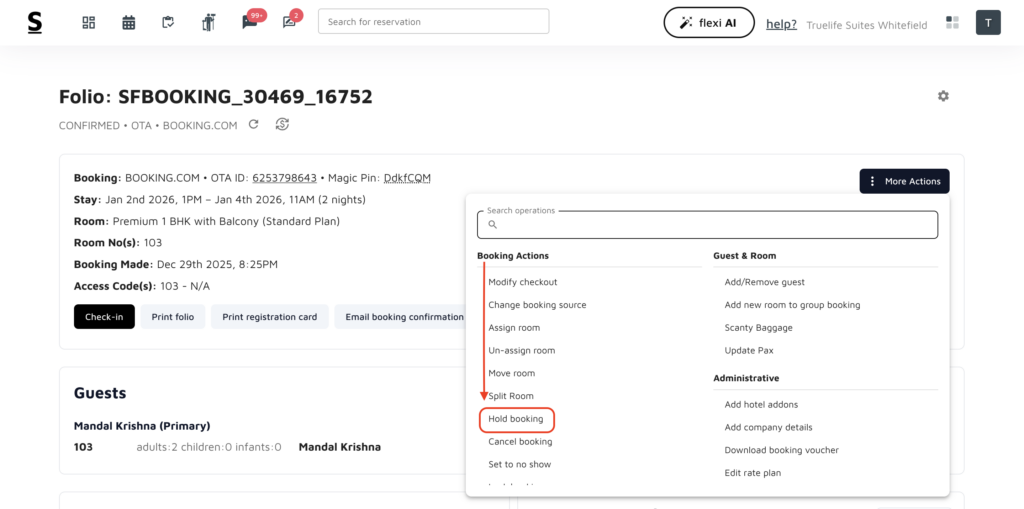1024x509 pixels.
Task: Open the app switcher grid icon
Action: [x=952, y=23]
